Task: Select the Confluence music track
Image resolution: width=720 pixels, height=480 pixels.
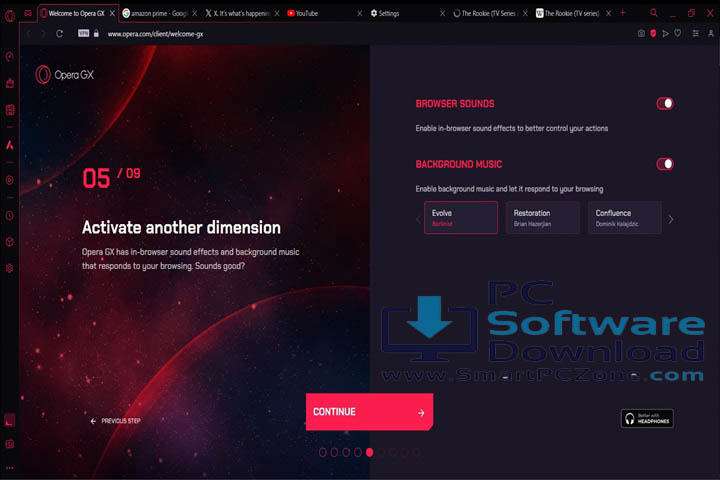Action: 625,218
